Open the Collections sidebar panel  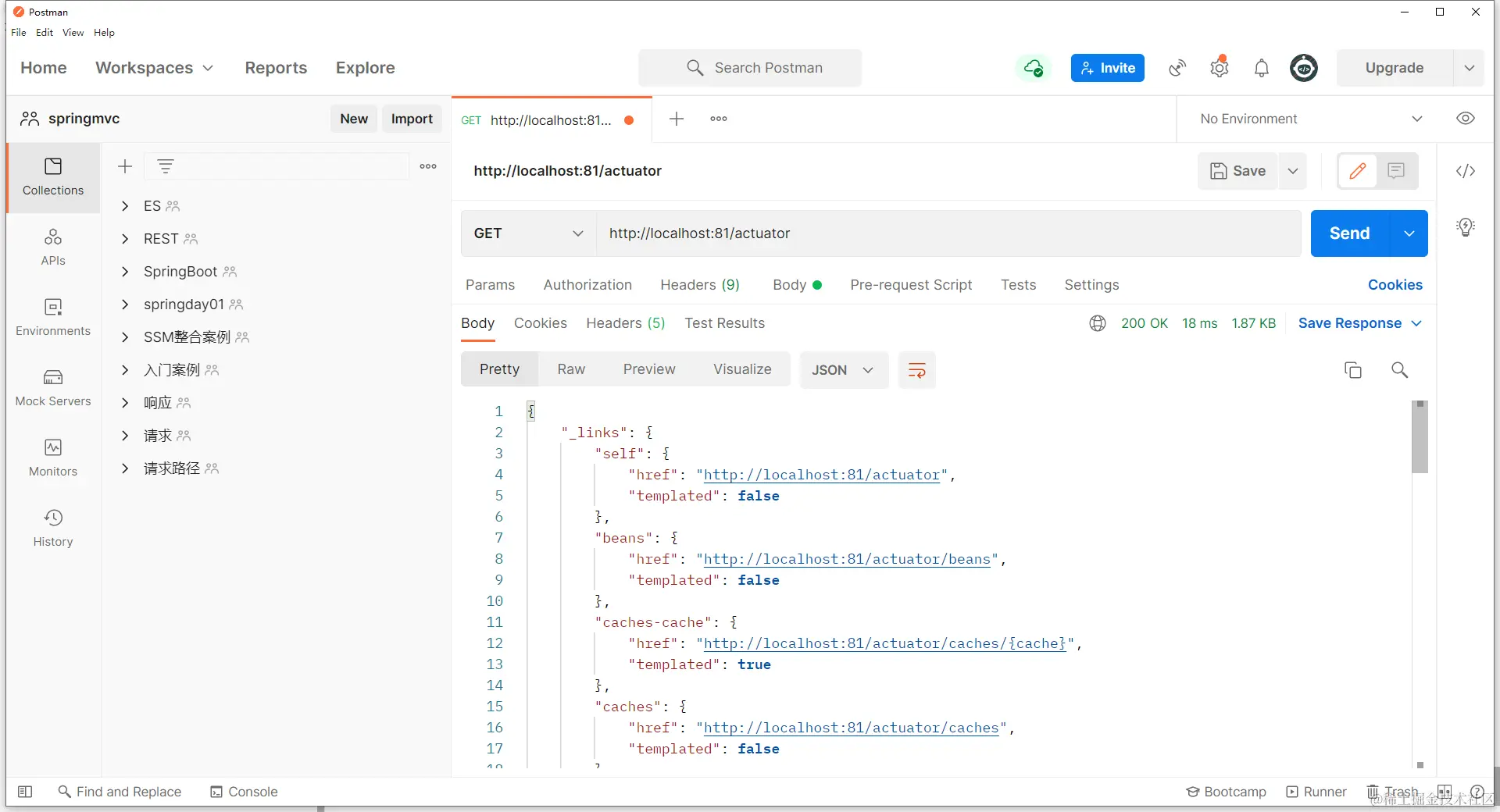pos(53,177)
